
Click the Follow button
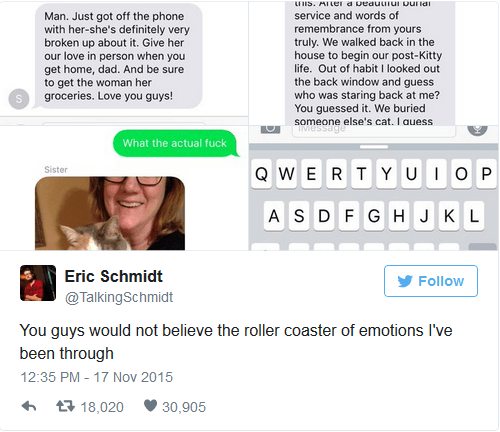431,281
